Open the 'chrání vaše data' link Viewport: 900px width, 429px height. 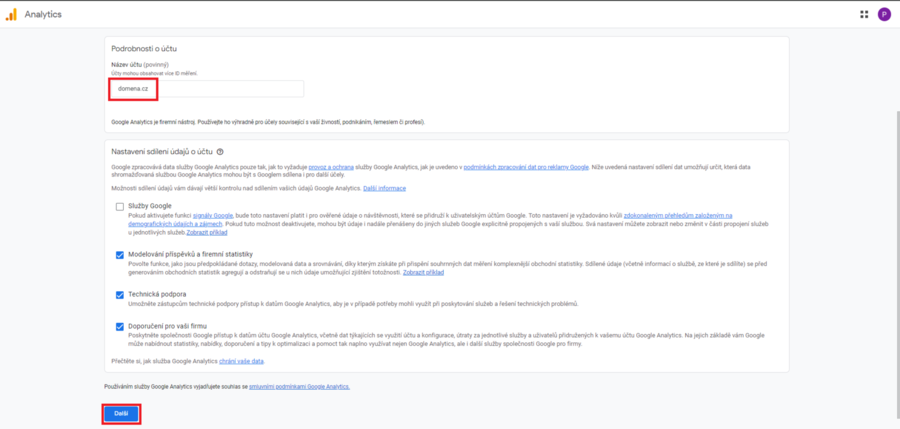pyautogui.click(x=242, y=360)
